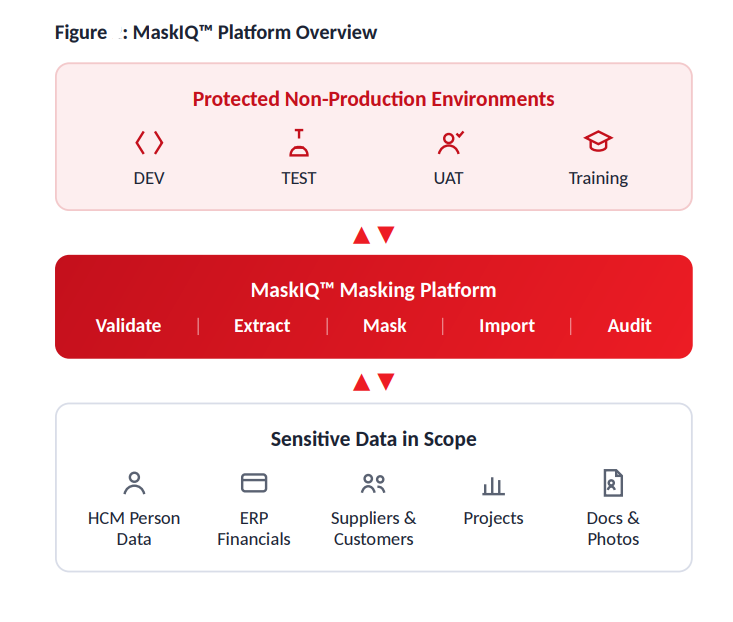Select the 'UAT' label
Image resolution: width=733 pixels, height=622 pixels.
coord(448,179)
